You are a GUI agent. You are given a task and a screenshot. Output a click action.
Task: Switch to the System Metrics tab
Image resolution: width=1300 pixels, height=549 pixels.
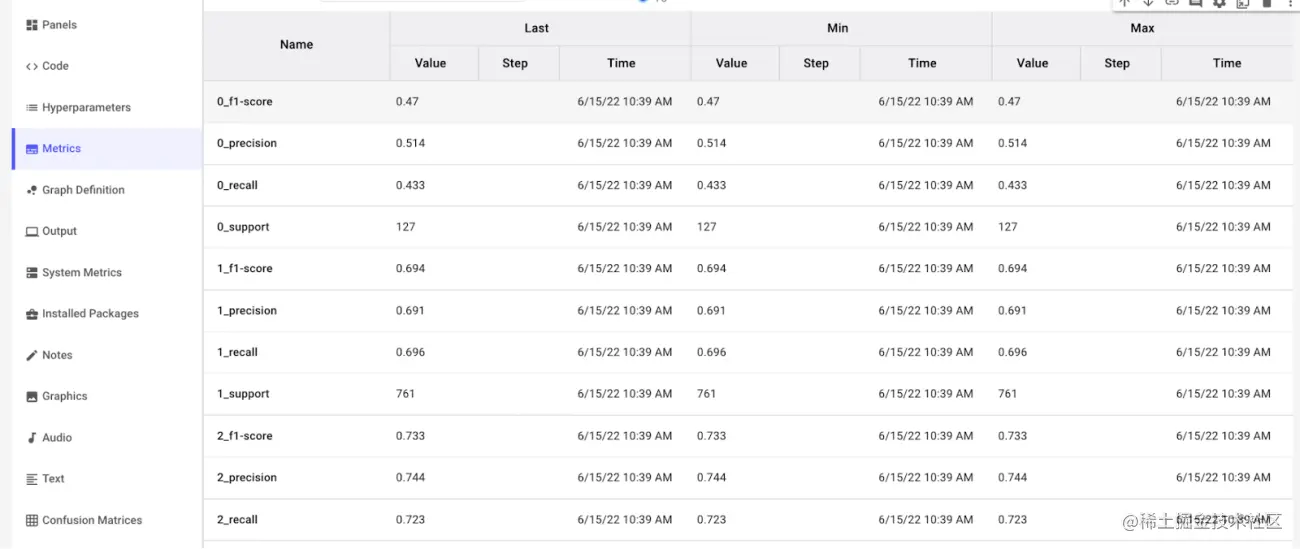[81, 272]
